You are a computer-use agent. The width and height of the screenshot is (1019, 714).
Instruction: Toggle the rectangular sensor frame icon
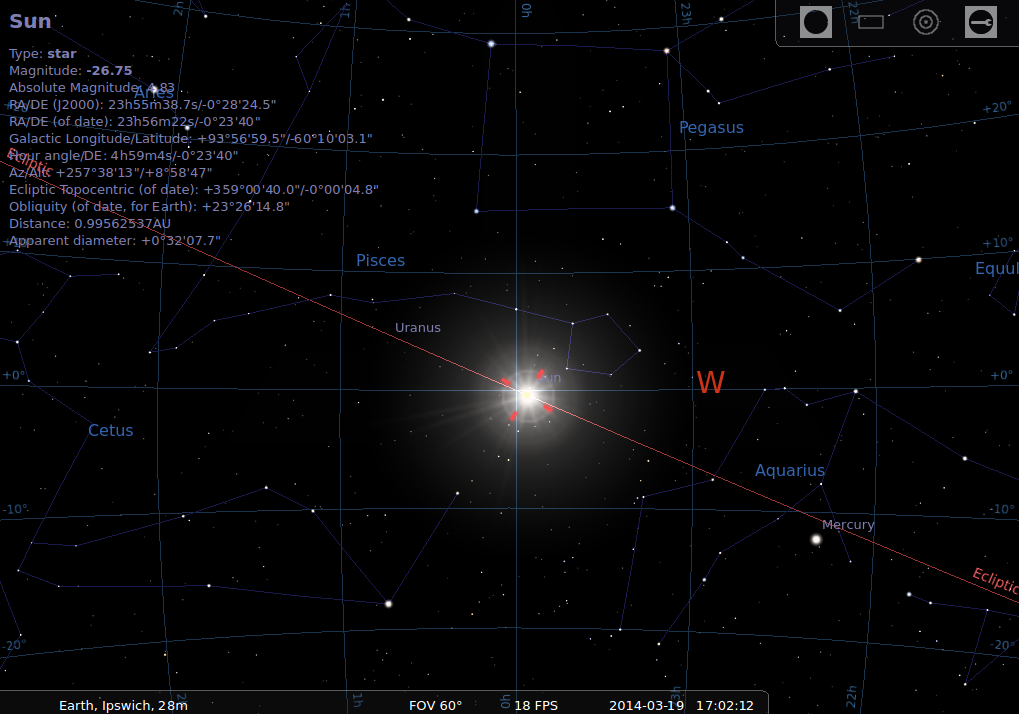point(871,22)
